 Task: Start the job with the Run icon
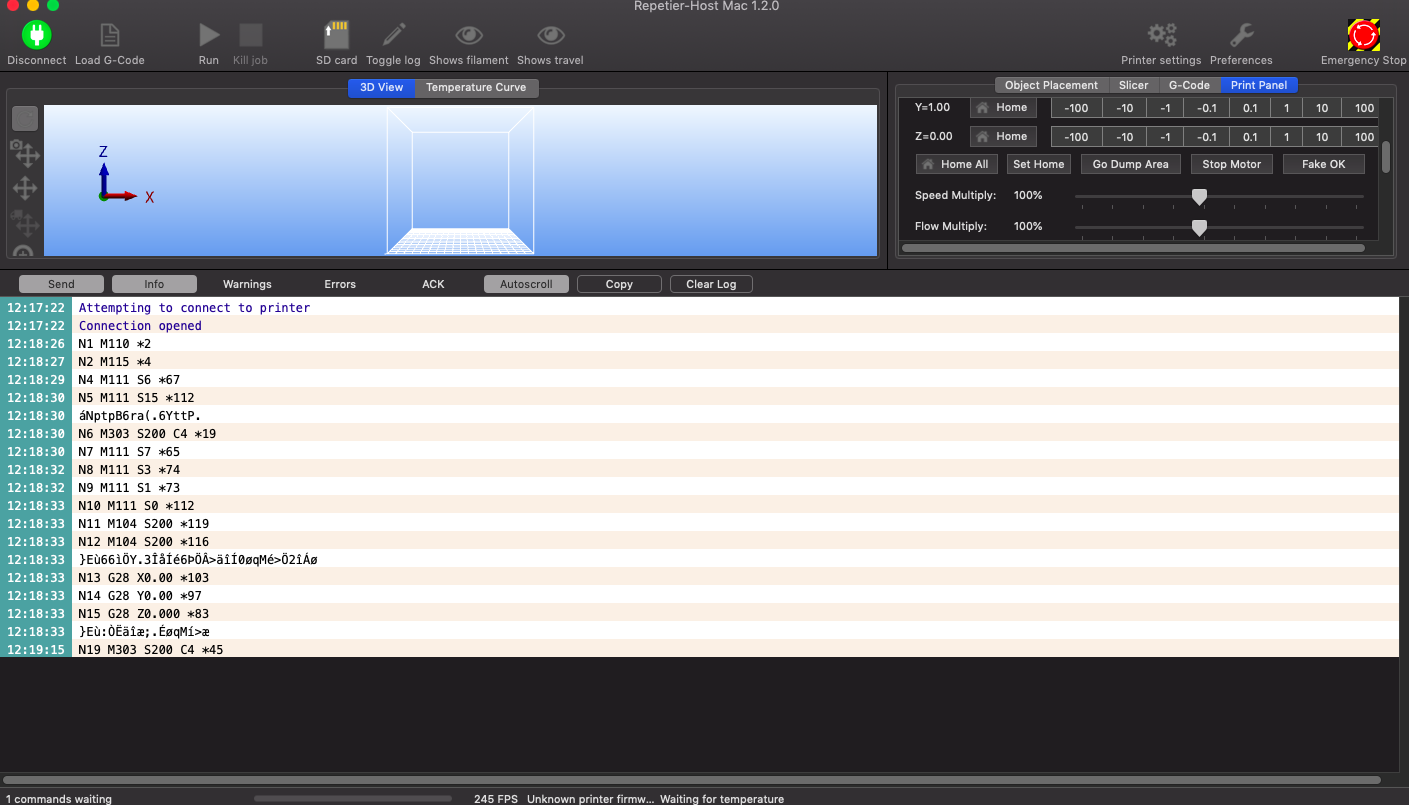click(209, 35)
